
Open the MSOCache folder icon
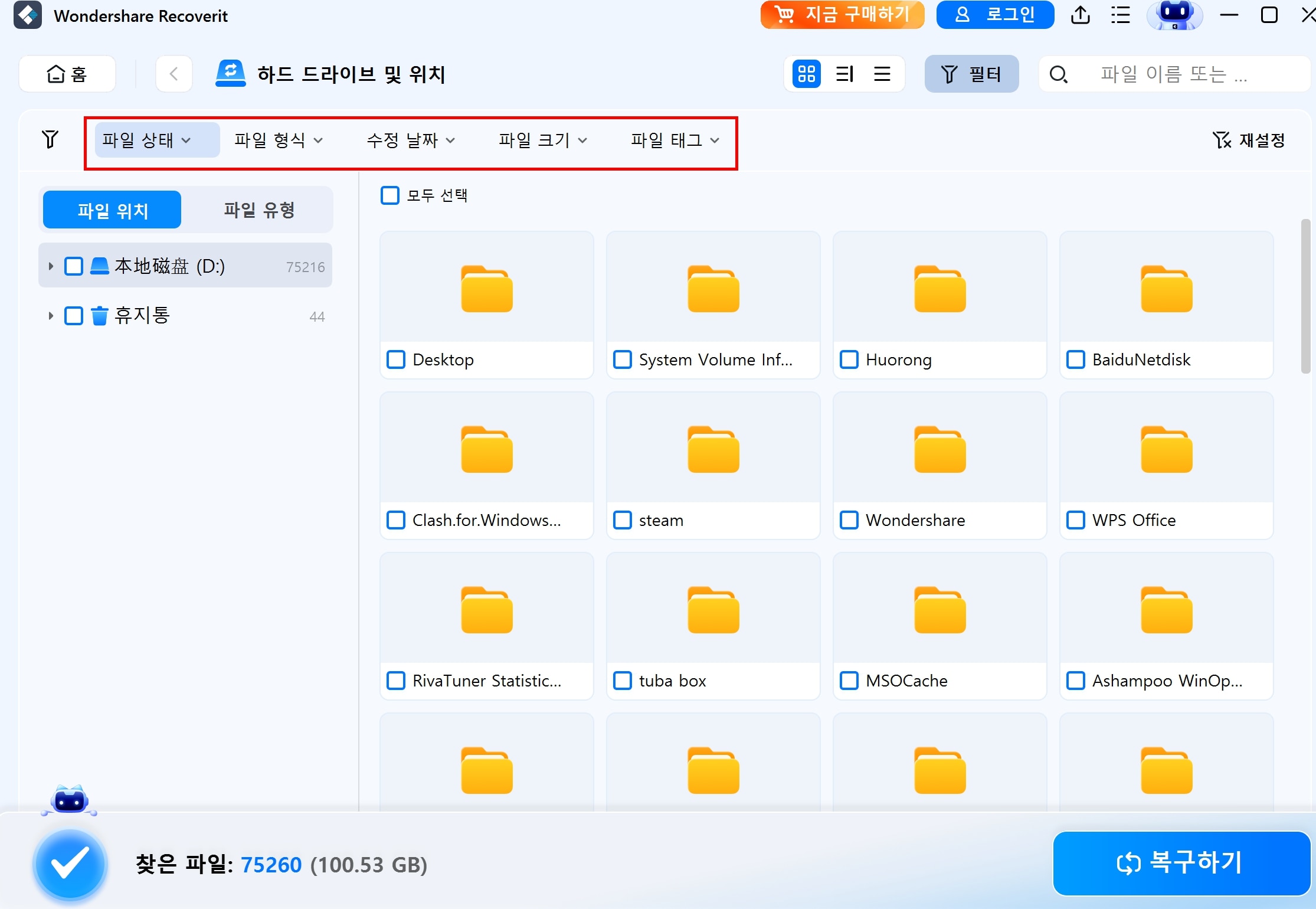[x=940, y=610]
